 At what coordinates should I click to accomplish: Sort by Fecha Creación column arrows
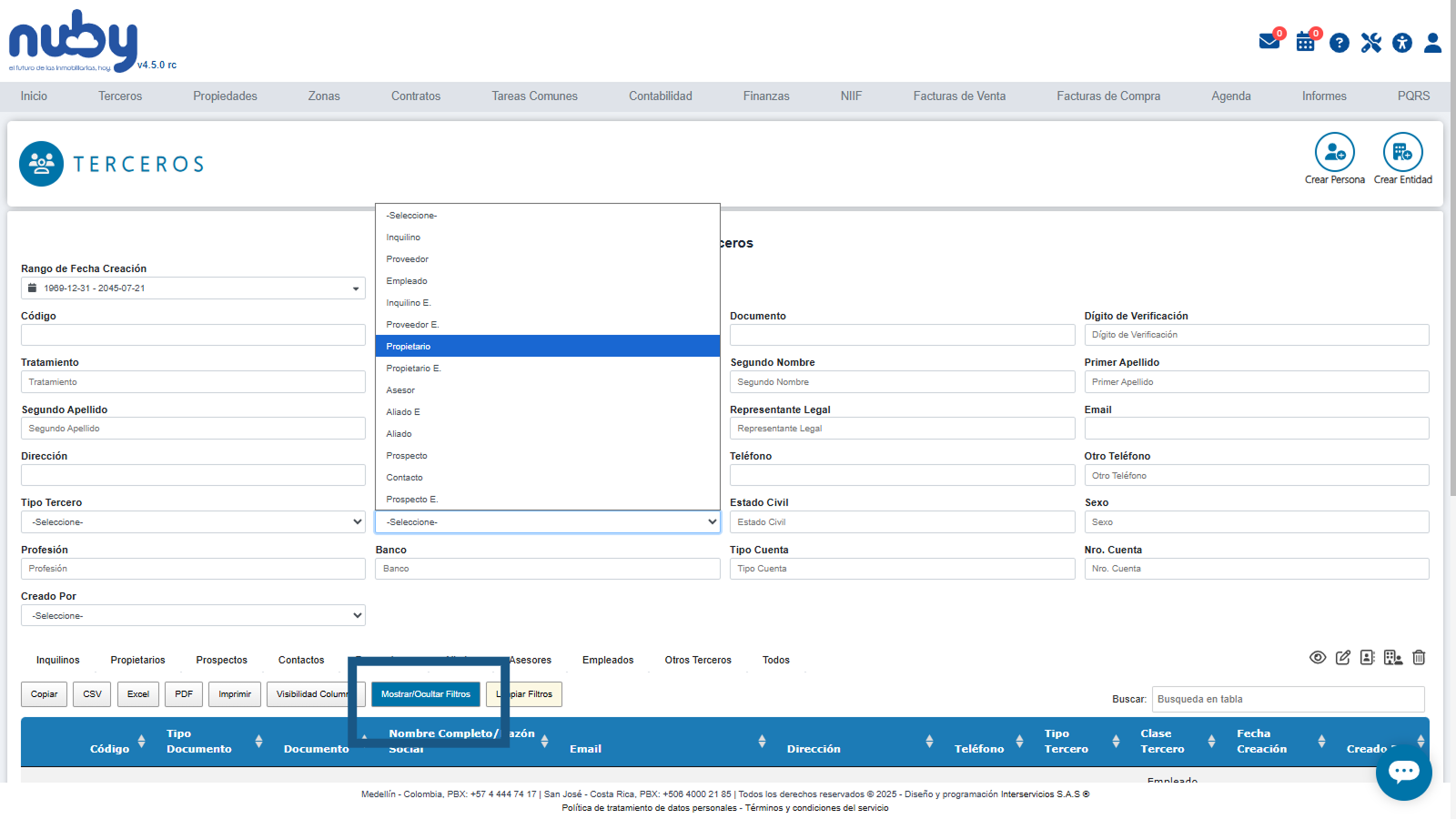pos(1321,741)
